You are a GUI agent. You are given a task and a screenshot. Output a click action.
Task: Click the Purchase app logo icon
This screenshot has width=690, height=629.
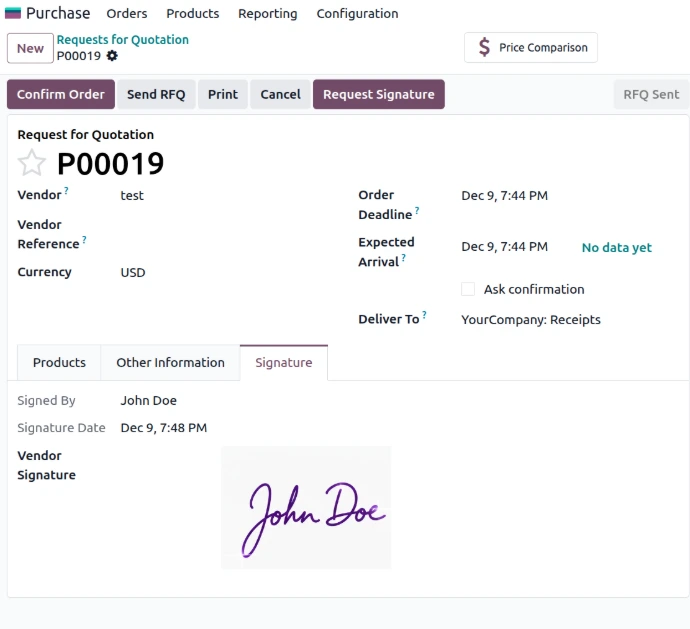[13, 14]
